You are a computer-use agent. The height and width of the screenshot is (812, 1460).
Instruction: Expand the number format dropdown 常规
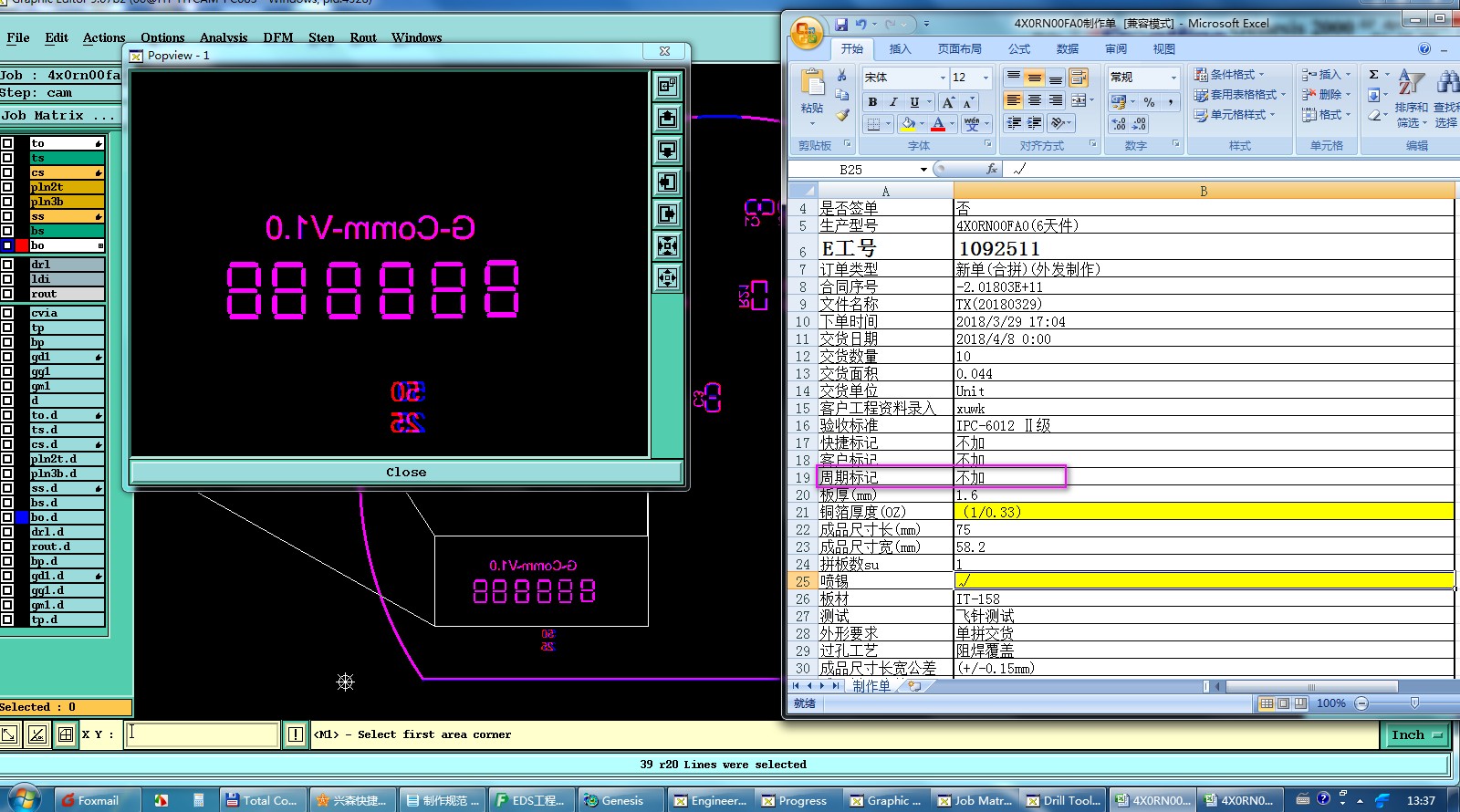1173,78
